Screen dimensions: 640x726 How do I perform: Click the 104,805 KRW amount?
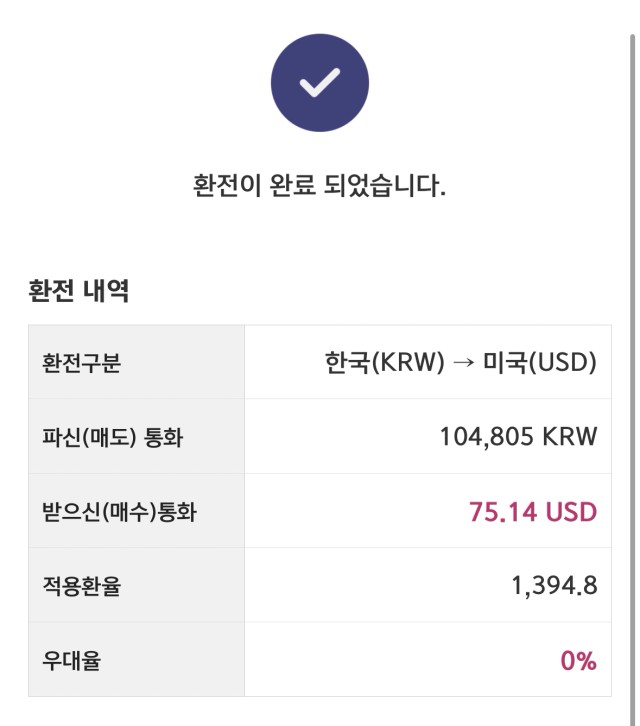(518, 437)
